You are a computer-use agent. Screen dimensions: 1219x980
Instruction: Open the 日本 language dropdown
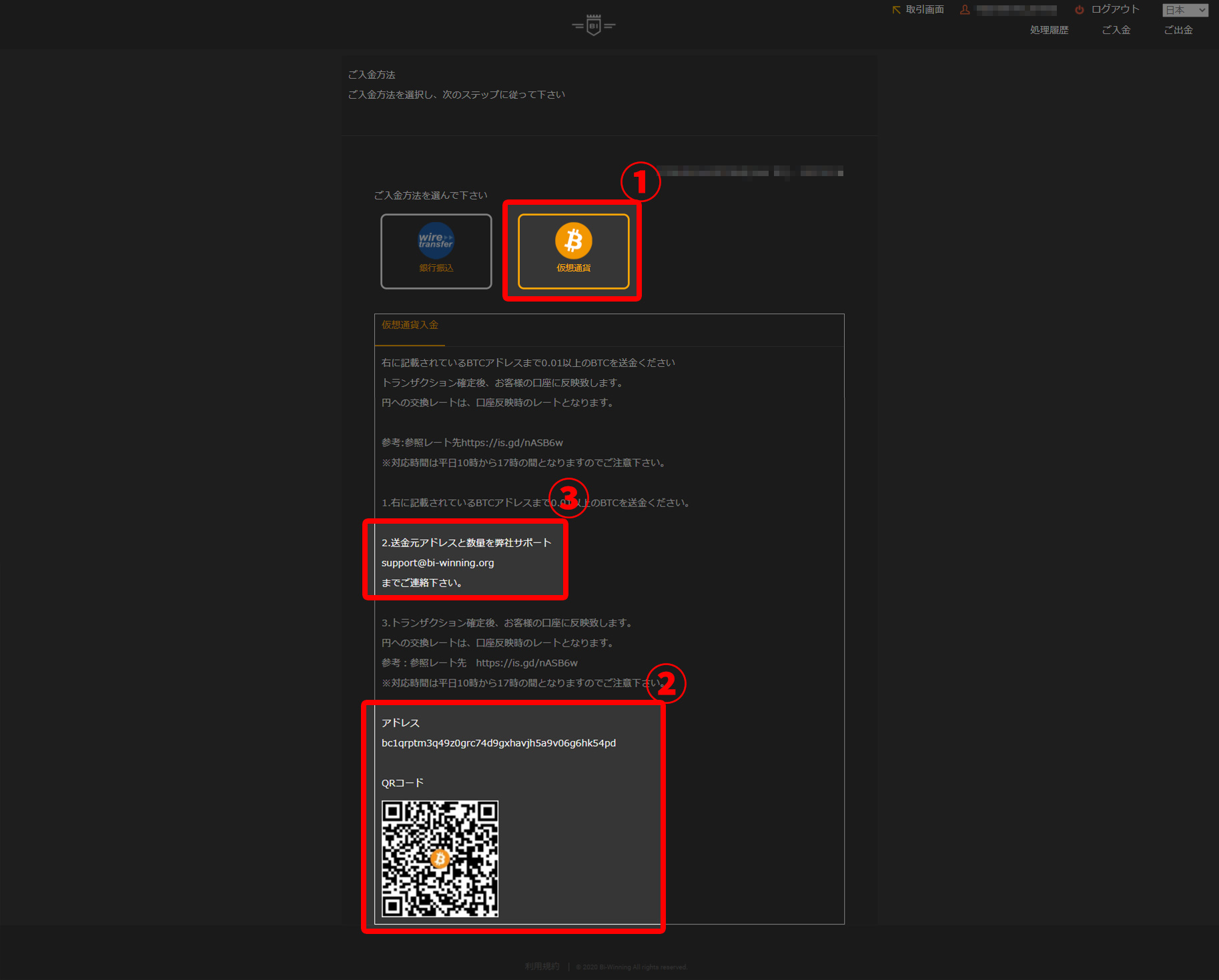1184,10
